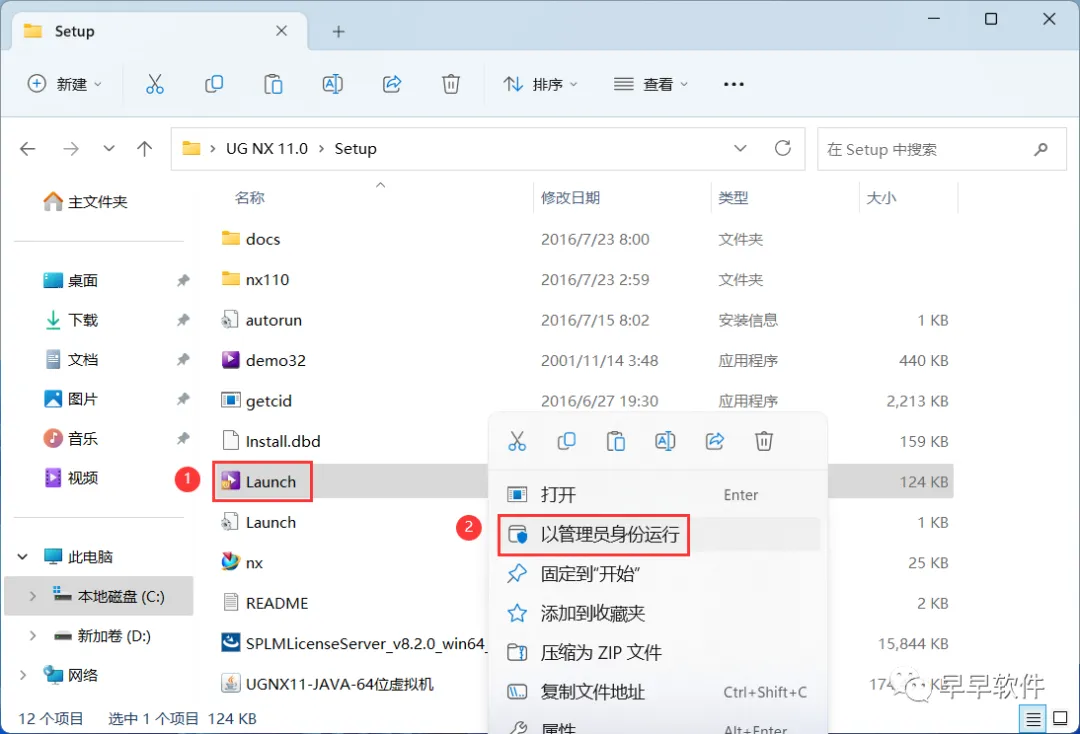Screen dimensions: 1080x734
Task: Click Rename icon in the context menu
Action: point(665,441)
